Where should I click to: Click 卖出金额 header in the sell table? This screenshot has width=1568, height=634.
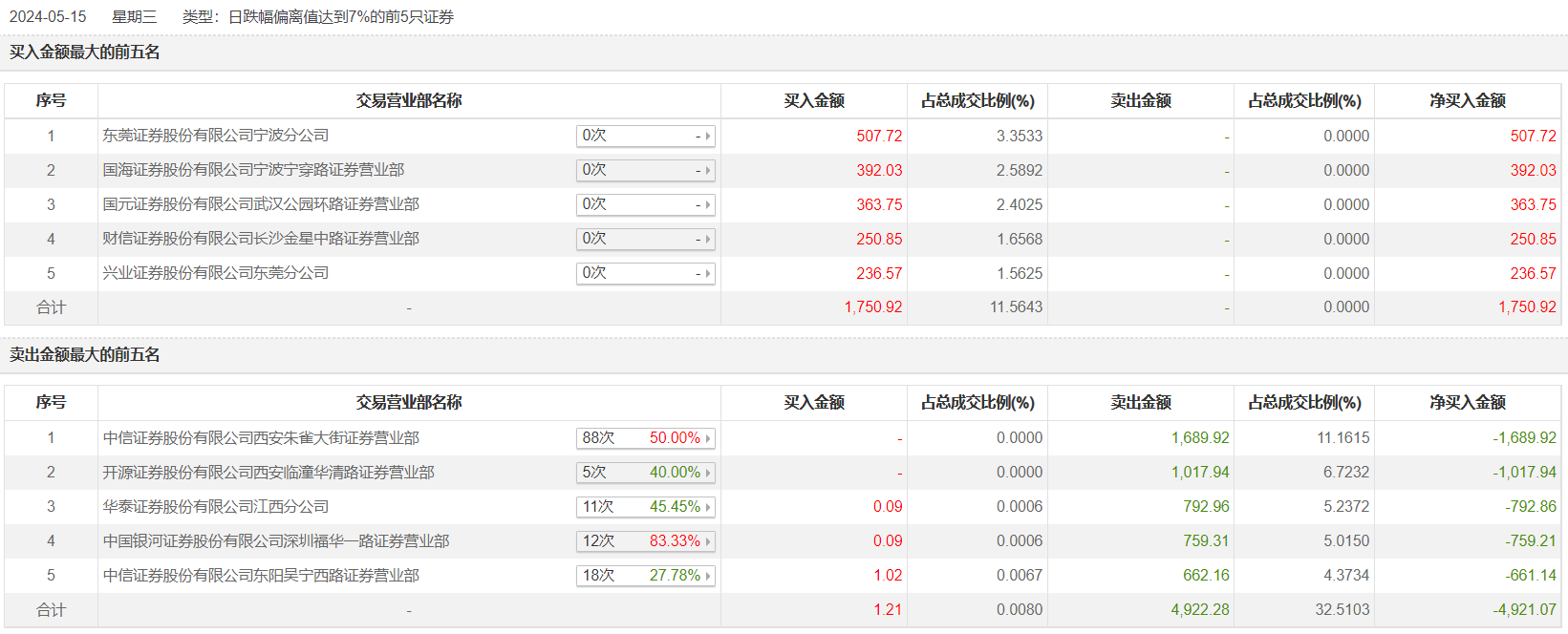(1140, 403)
